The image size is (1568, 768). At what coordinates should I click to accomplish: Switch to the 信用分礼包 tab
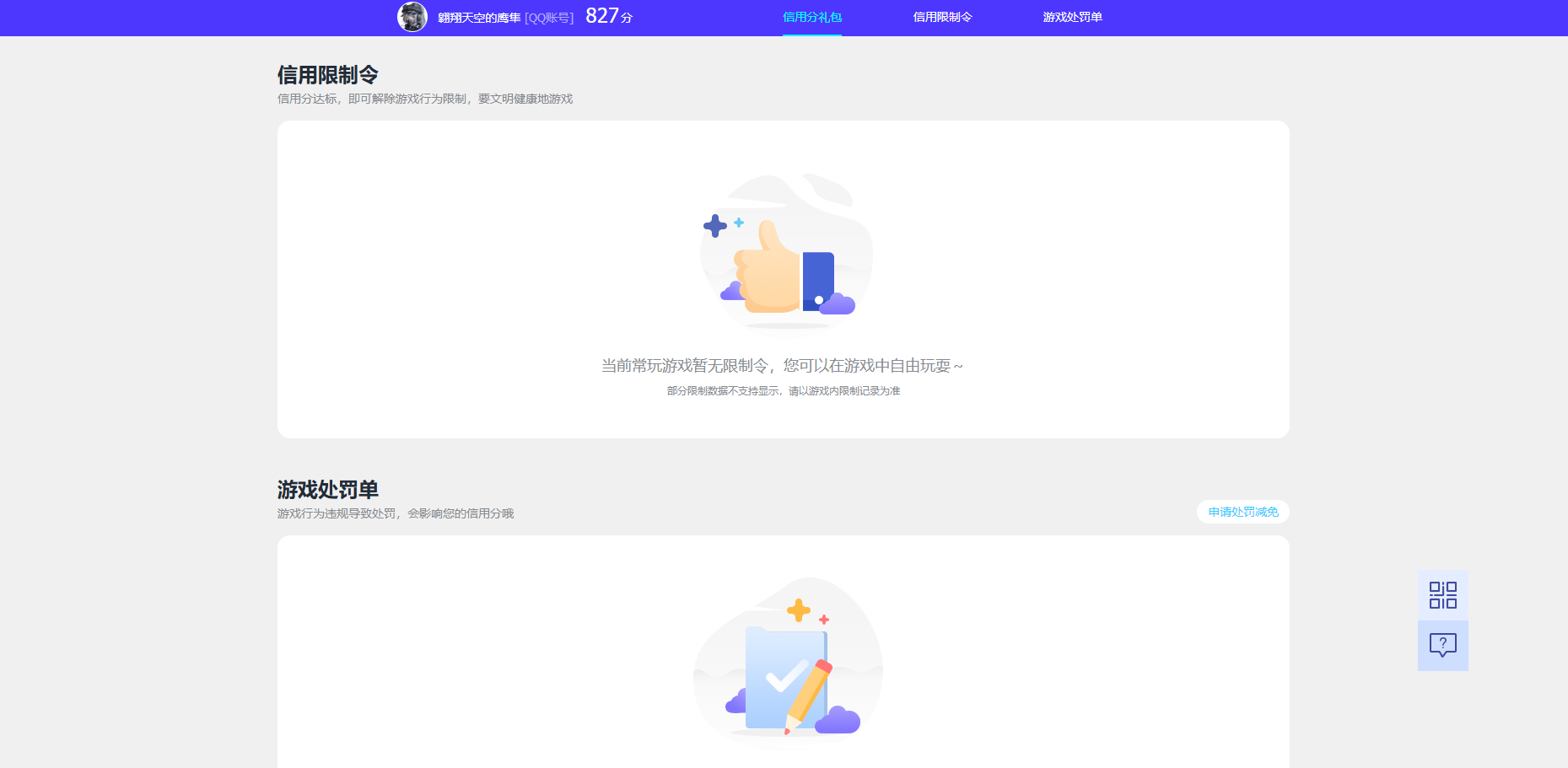(x=812, y=17)
